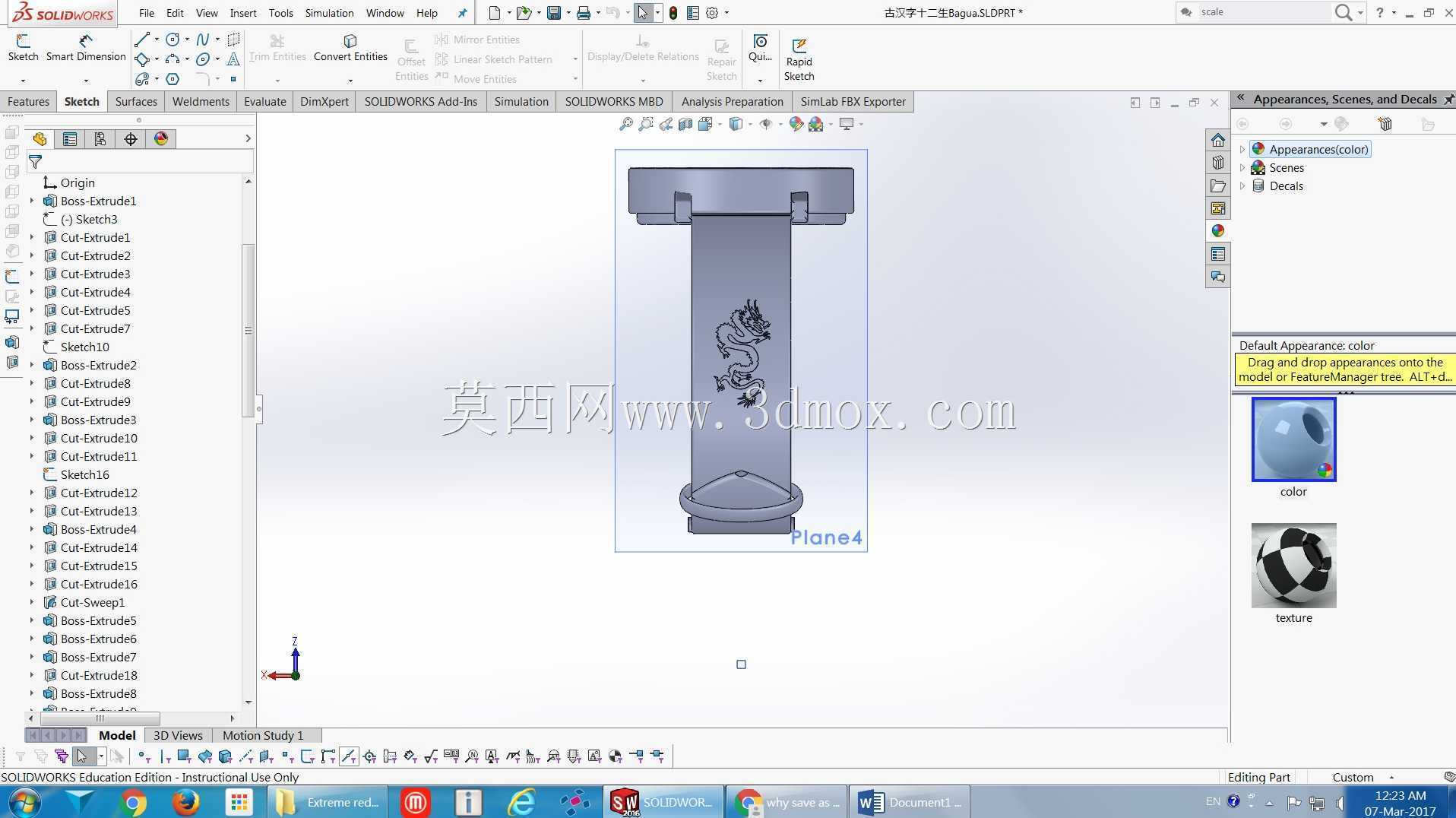The height and width of the screenshot is (818, 1456).
Task: Click the Save document icon
Action: (554, 13)
